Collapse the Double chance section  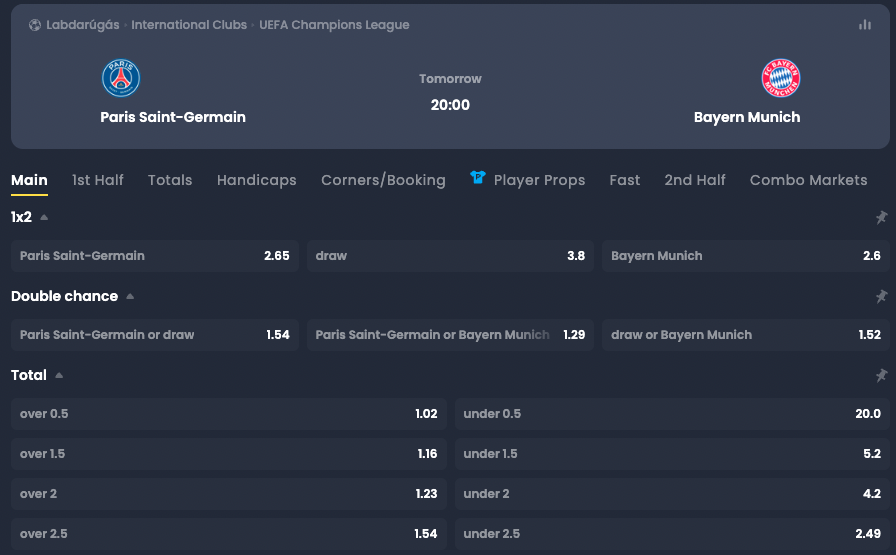click(x=130, y=296)
